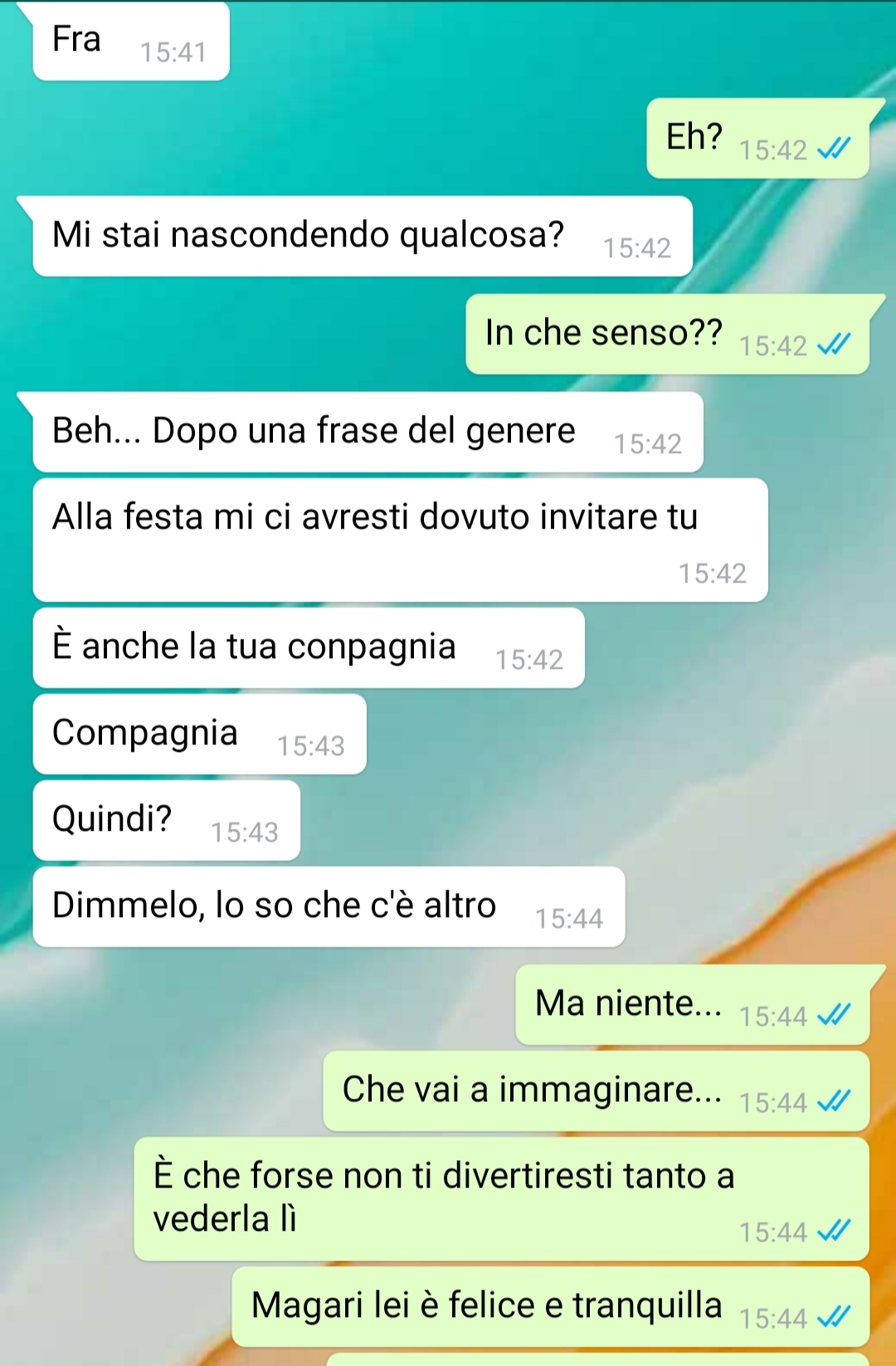Image resolution: width=896 pixels, height=1366 pixels.
Task: Click blue double check on 'In che senso??'
Action: click(834, 344)
